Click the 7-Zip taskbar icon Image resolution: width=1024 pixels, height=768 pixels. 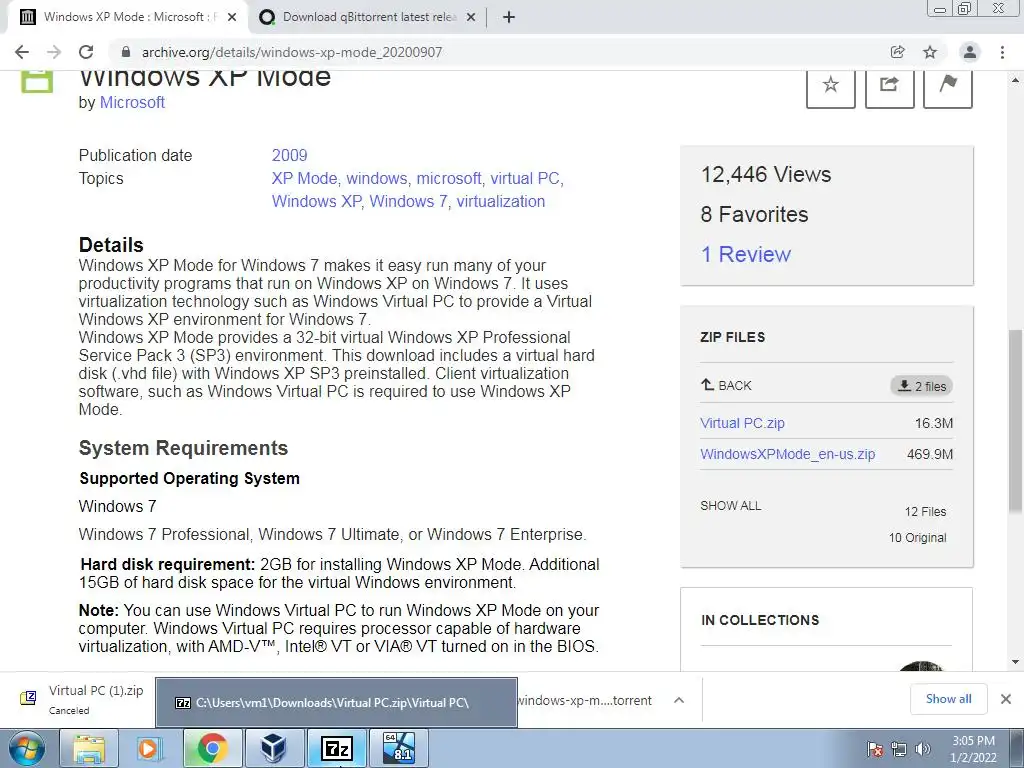pos(336,748)
